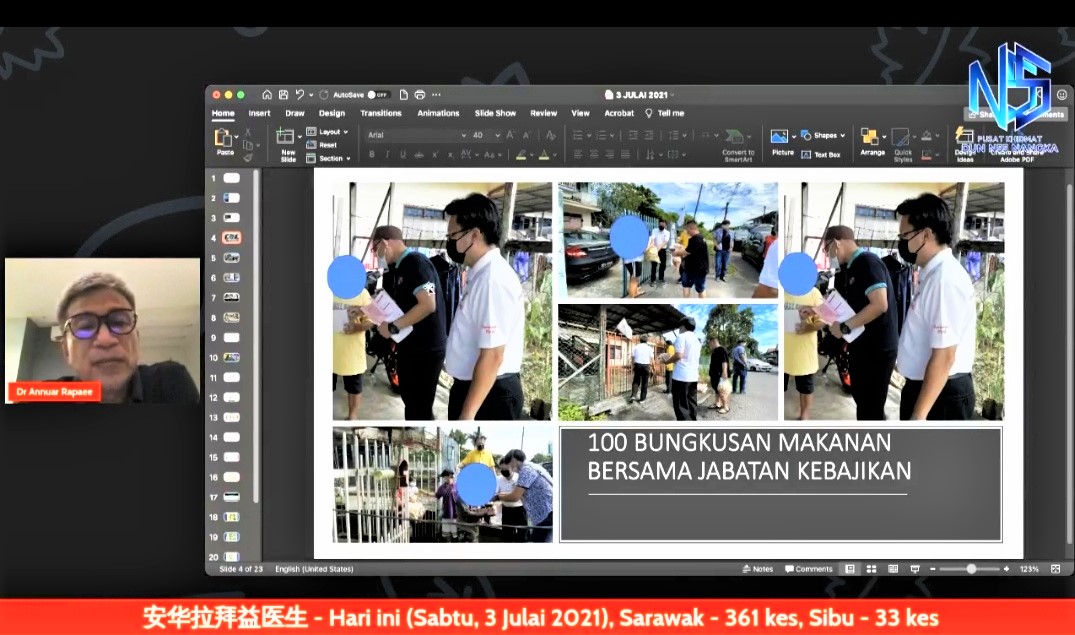Open the Transitions tab
The width and height of the screenshot is (1075, 635).
coord(381,113)
